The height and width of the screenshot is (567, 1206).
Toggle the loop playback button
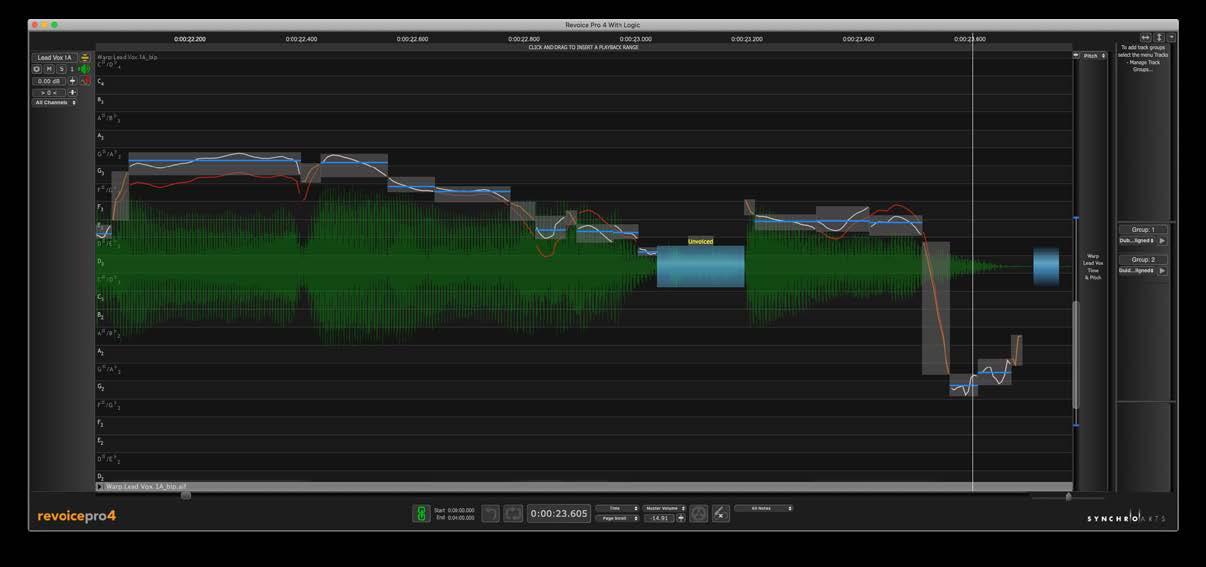coord(513,513)
